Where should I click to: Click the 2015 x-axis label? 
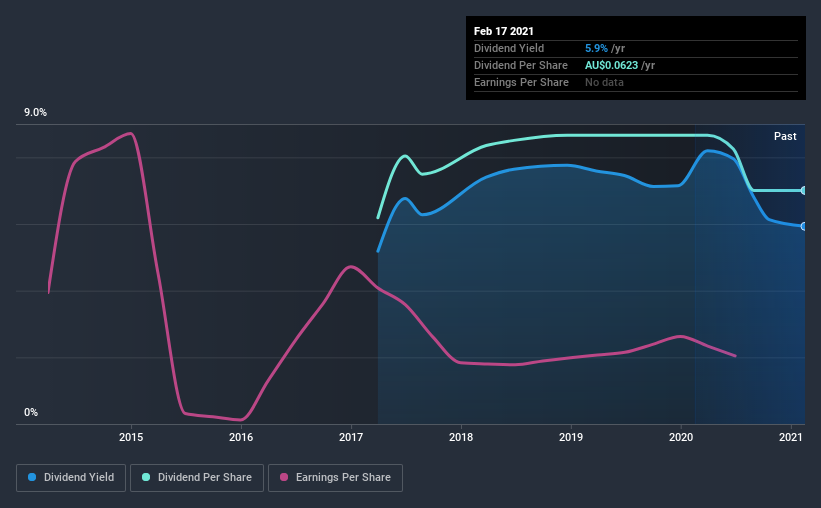point(131,437)
